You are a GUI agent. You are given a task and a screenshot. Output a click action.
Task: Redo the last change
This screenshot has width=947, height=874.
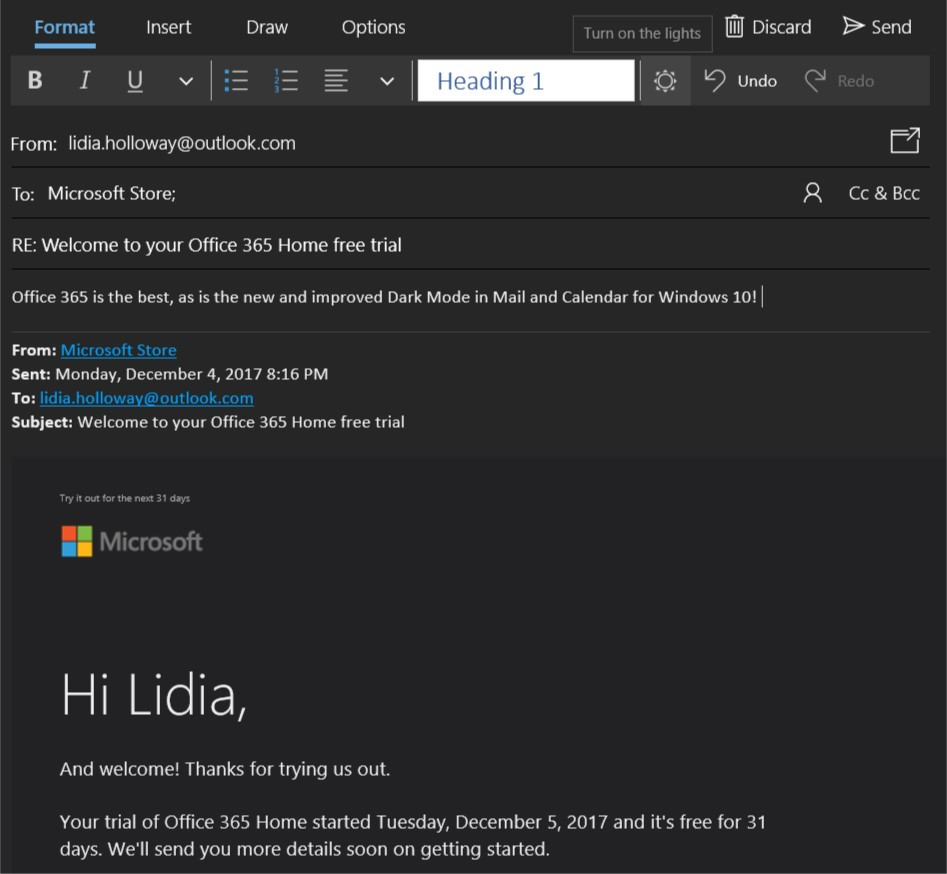point(839,80)
